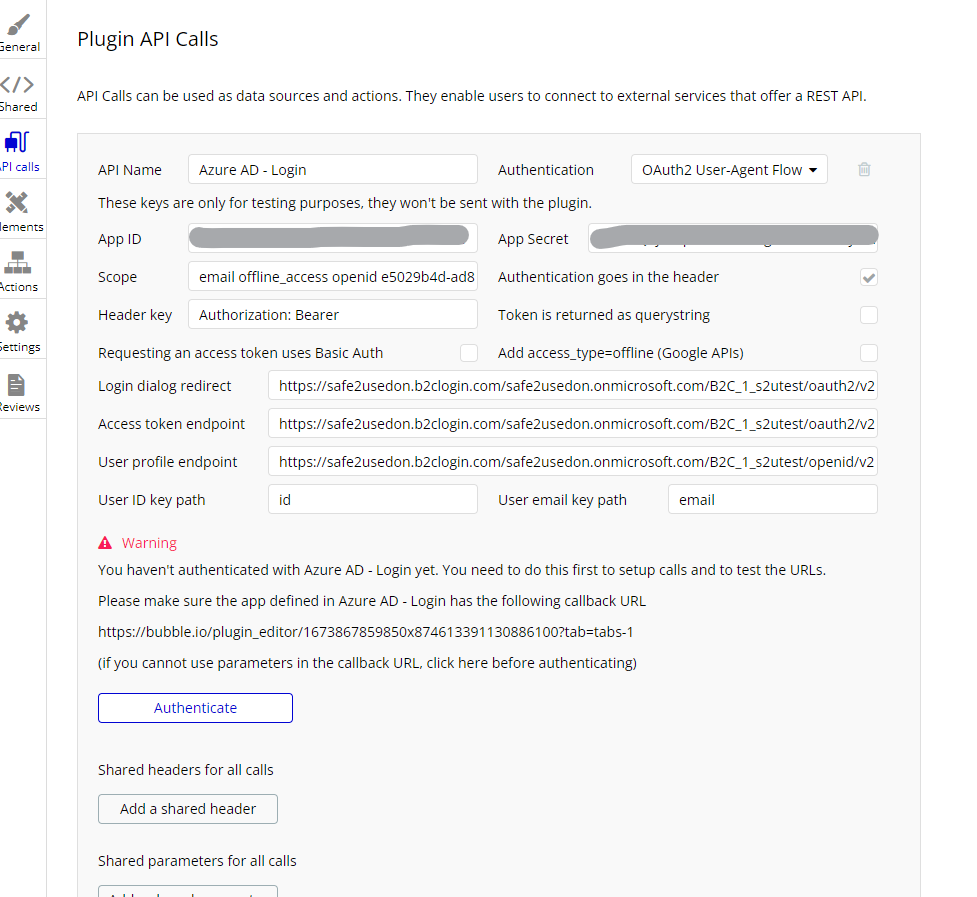Viewport: 977px width, 897px height.
Task: Click the red Warning triangle icon
Action: [x=105, y=543]
